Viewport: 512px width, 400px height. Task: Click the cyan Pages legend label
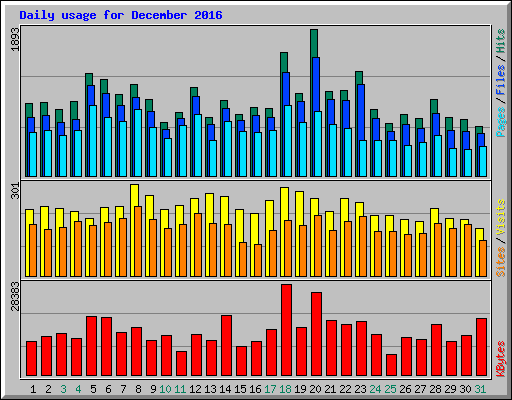click(501, 122)
